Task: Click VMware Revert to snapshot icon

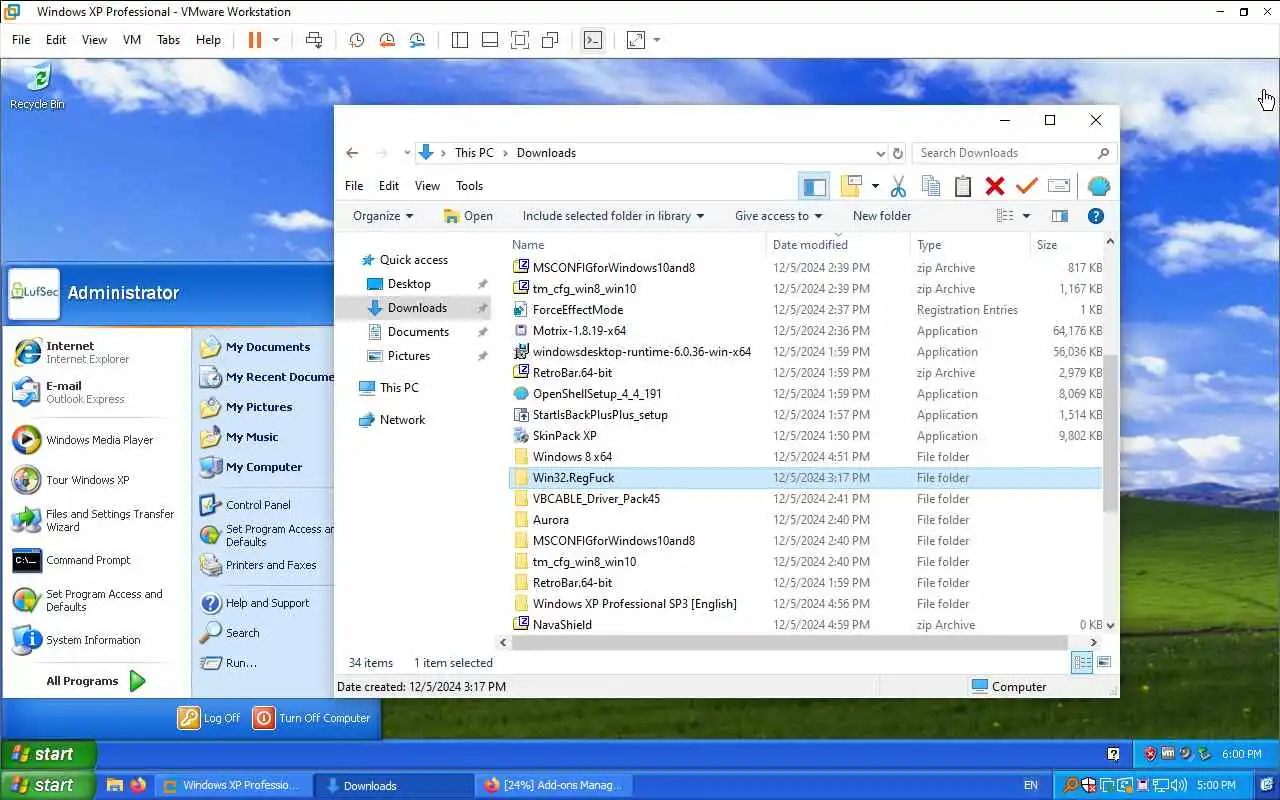Action: tap(387, 40)
